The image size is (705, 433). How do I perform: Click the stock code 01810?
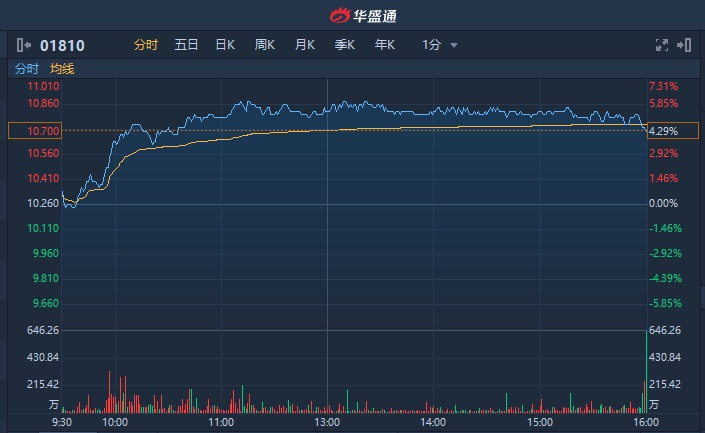coord(62,45)
